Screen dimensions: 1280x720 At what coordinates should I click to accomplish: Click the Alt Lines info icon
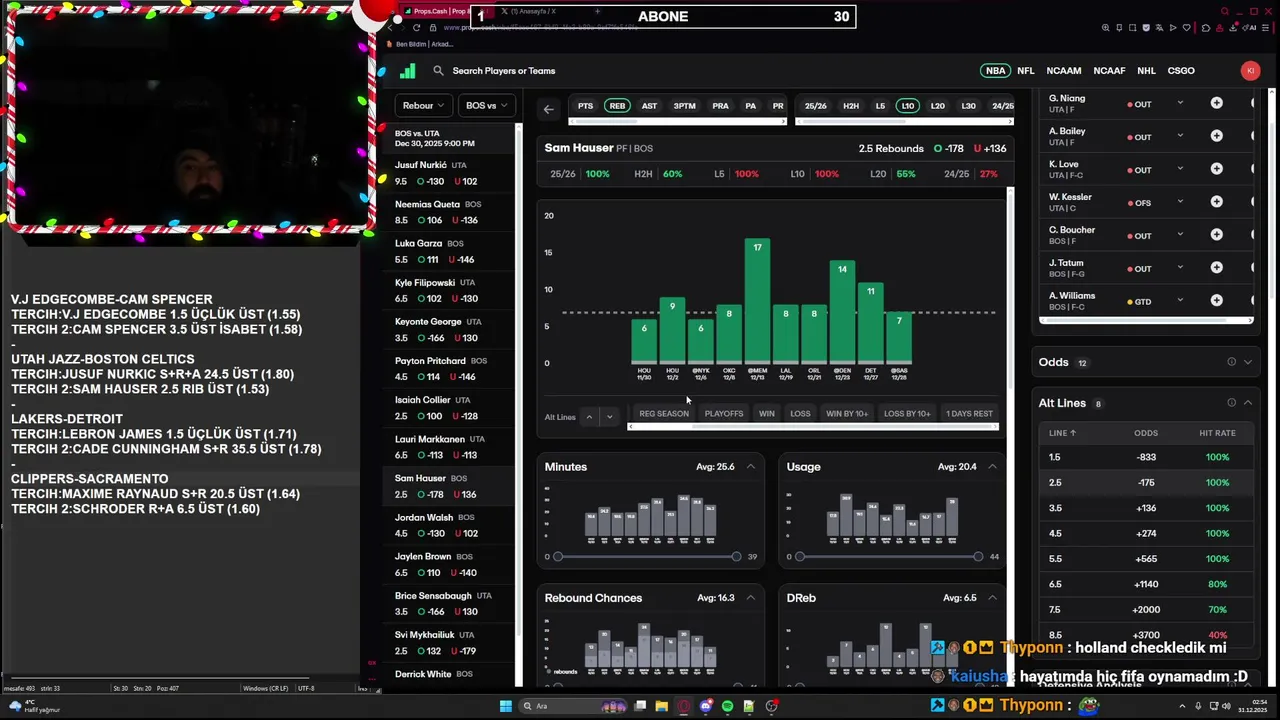[1231, 403]
